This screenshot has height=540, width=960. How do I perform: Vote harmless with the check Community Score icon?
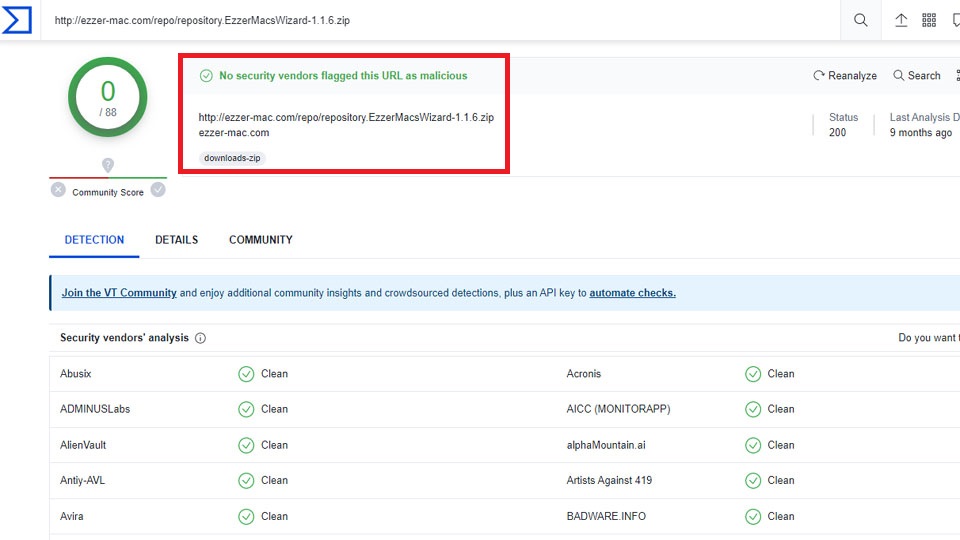pyautogui.click(x=158, y=190)
